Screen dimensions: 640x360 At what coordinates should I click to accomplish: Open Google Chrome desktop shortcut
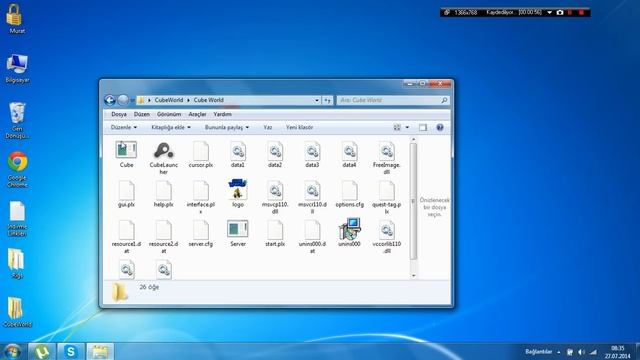[17, 169]
